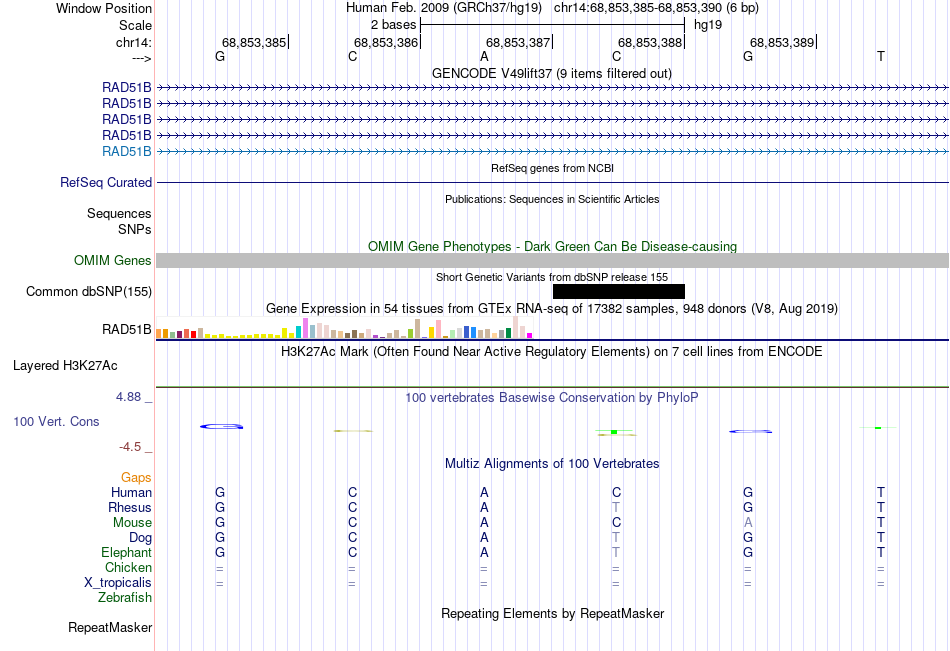The width and height of the screenshot is (950, 651).
Task: Click Short Genetic Variants from dbSNP title
Action: pos(552,277)
